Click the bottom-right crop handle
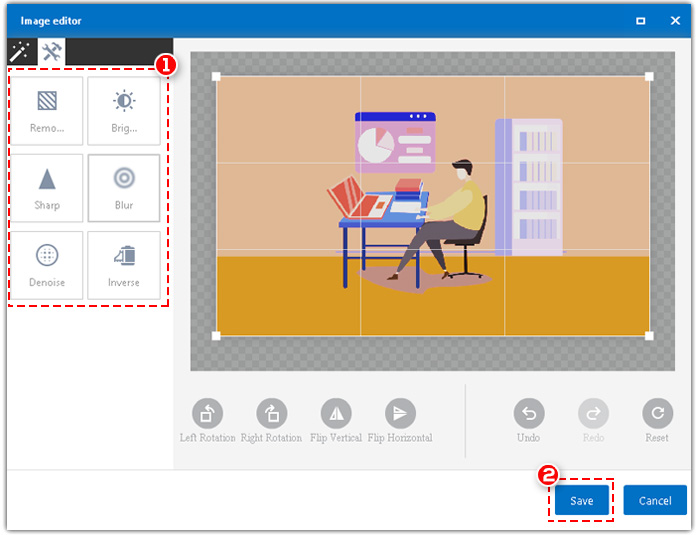Image resolution: width=700 pixels, height=535 pixels. 649,336
